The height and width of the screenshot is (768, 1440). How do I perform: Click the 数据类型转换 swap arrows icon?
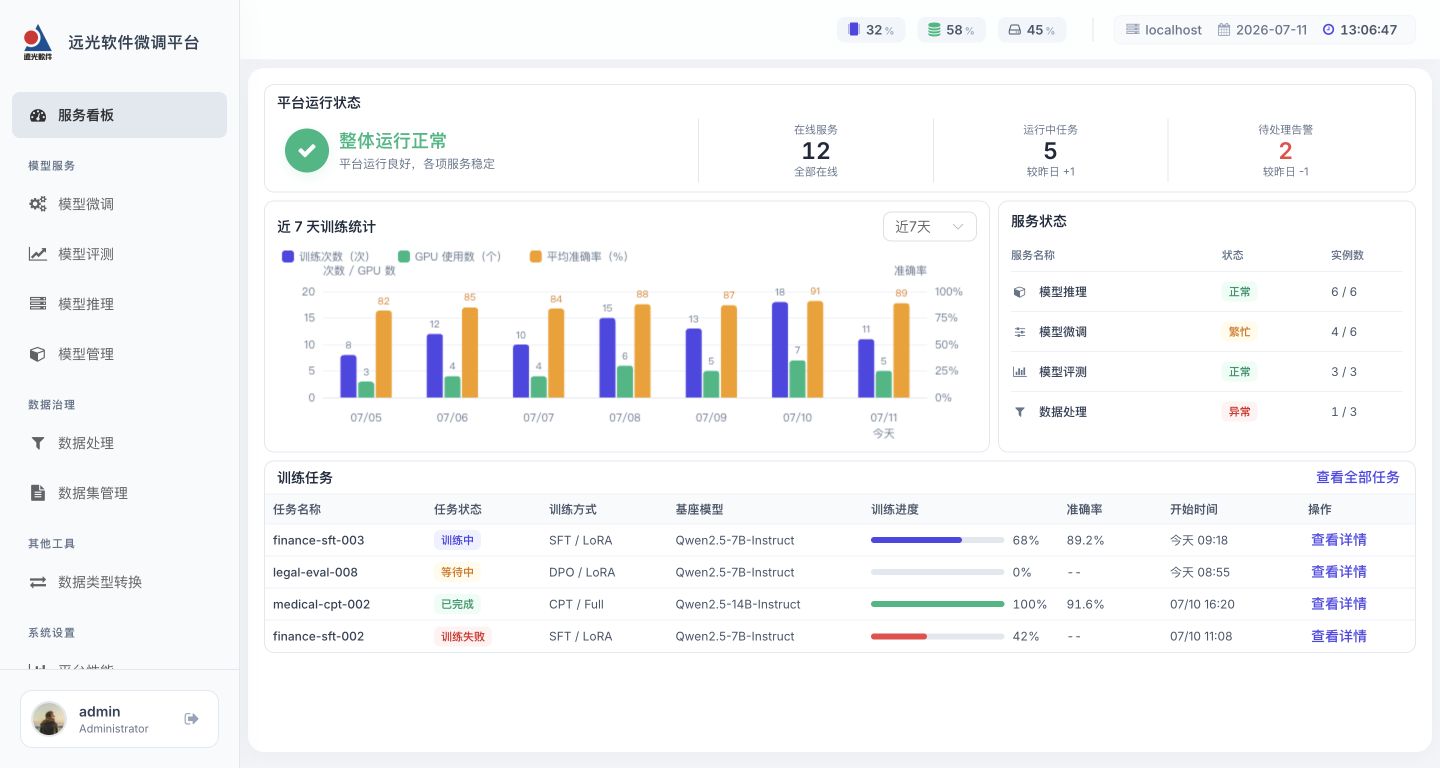pos(38,582)
